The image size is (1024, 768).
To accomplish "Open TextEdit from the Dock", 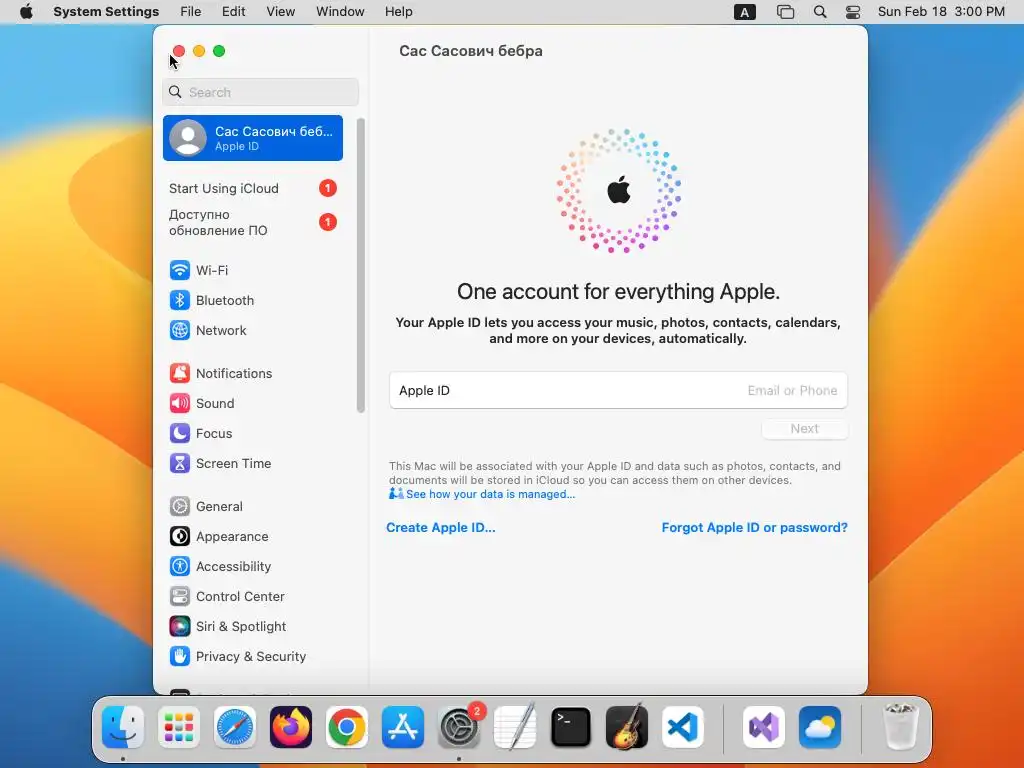I will point(515,727).
